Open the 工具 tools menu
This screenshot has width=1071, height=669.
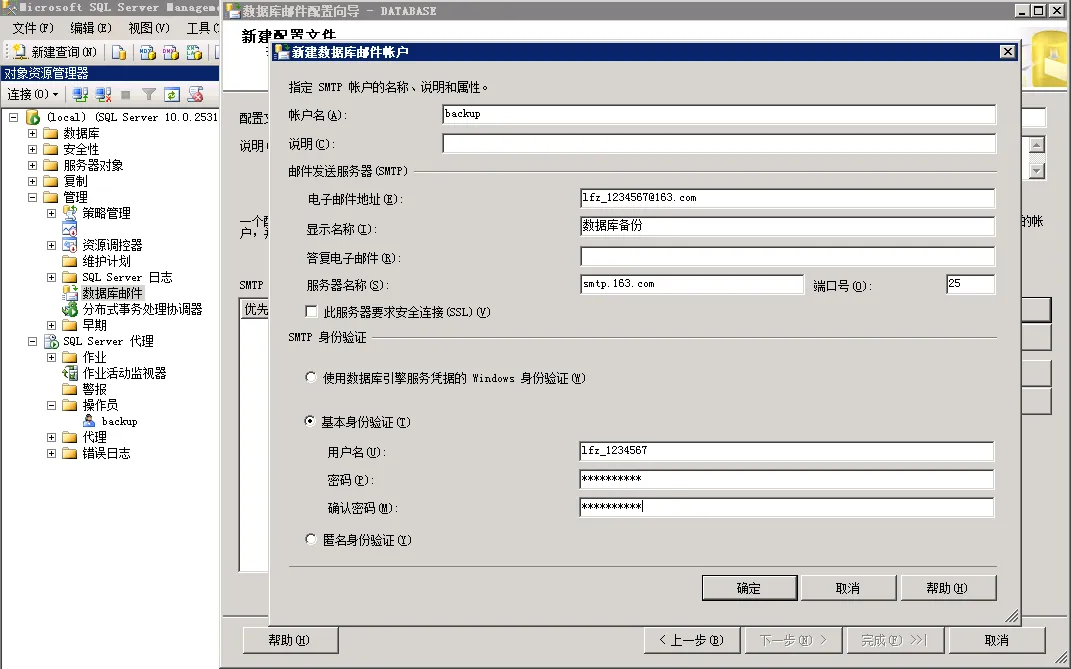(x=202, y=28)
